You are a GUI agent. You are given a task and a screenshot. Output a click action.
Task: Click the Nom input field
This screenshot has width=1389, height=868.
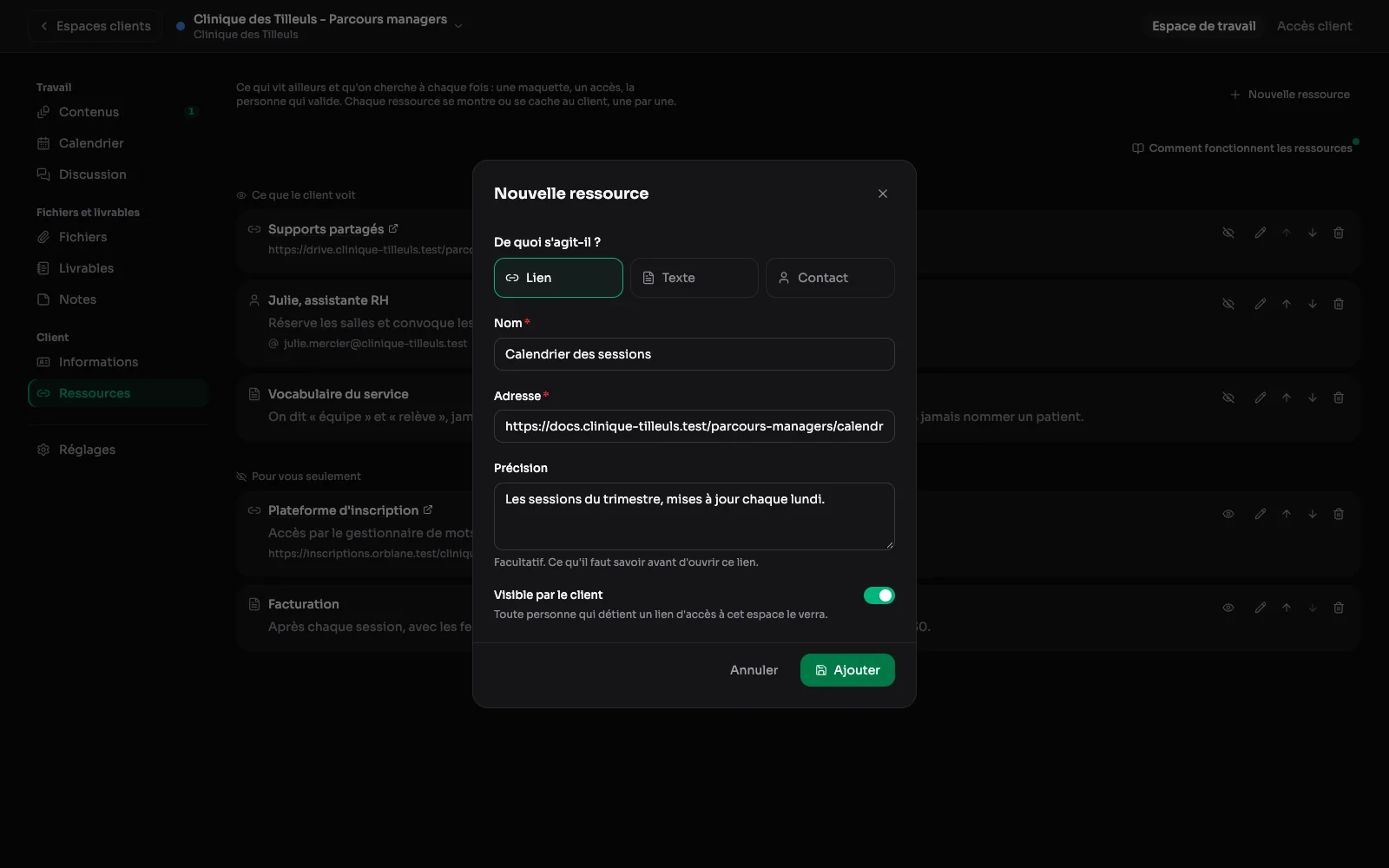tap(694, 354)
